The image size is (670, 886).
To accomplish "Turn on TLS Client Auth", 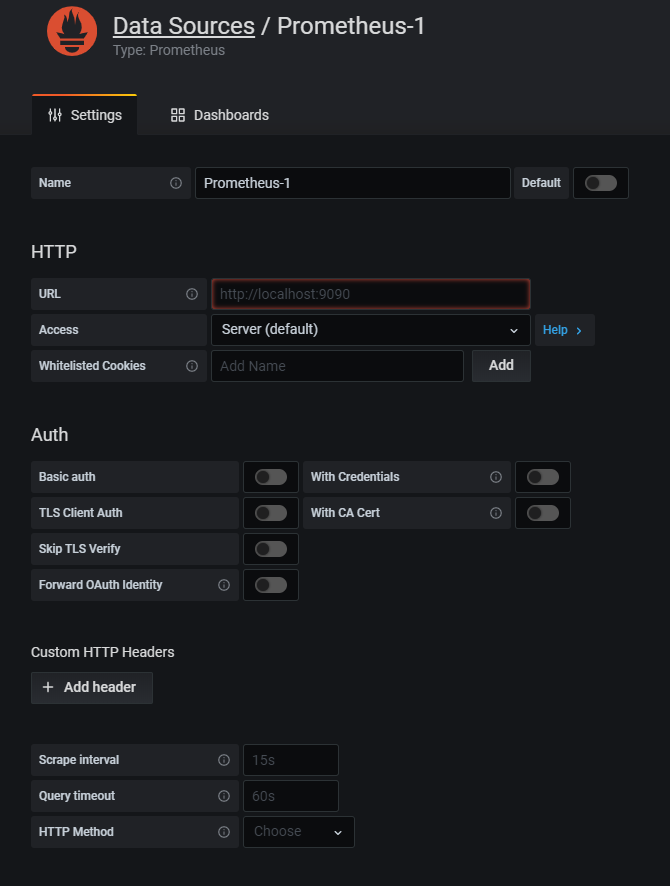I will click(271, 513).
